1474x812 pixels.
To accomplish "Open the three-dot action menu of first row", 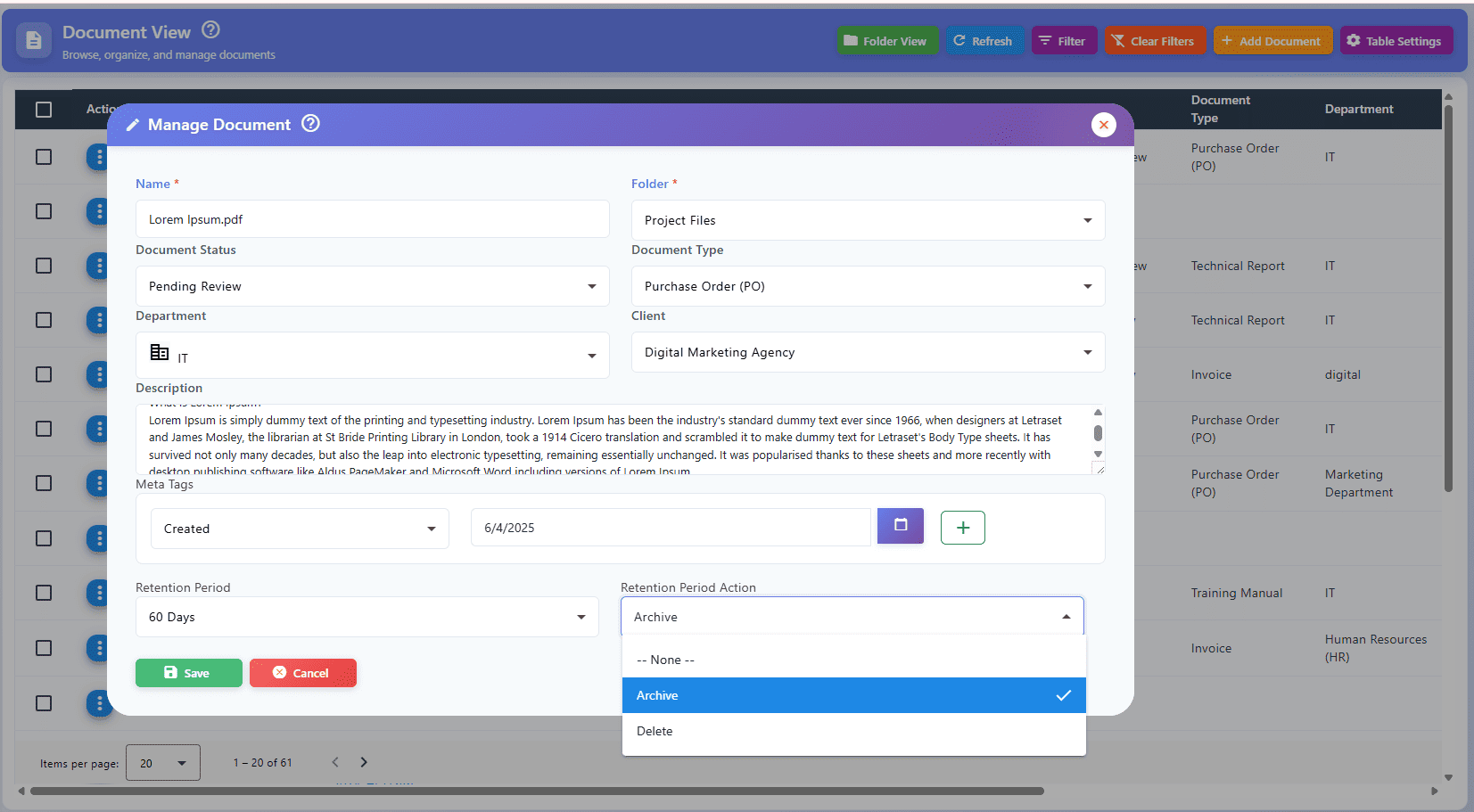I will pos(98,157).
